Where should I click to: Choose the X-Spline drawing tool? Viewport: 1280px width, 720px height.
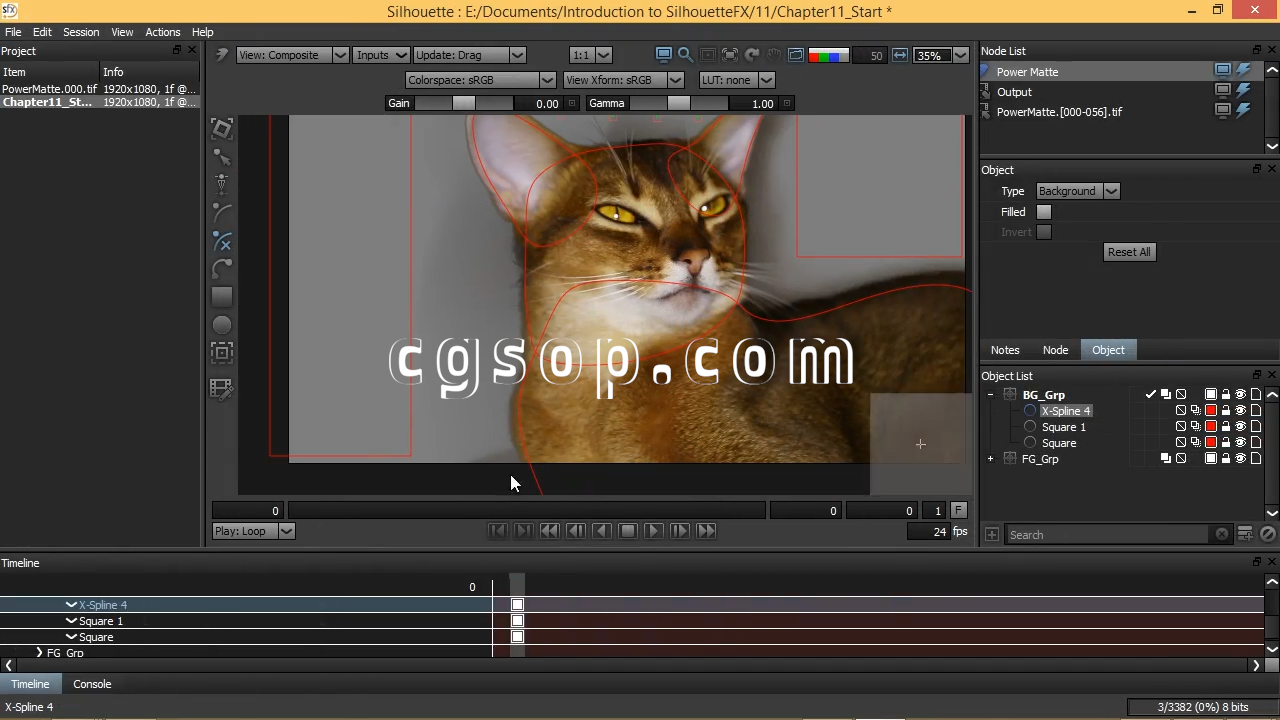[x=222, y=241]
